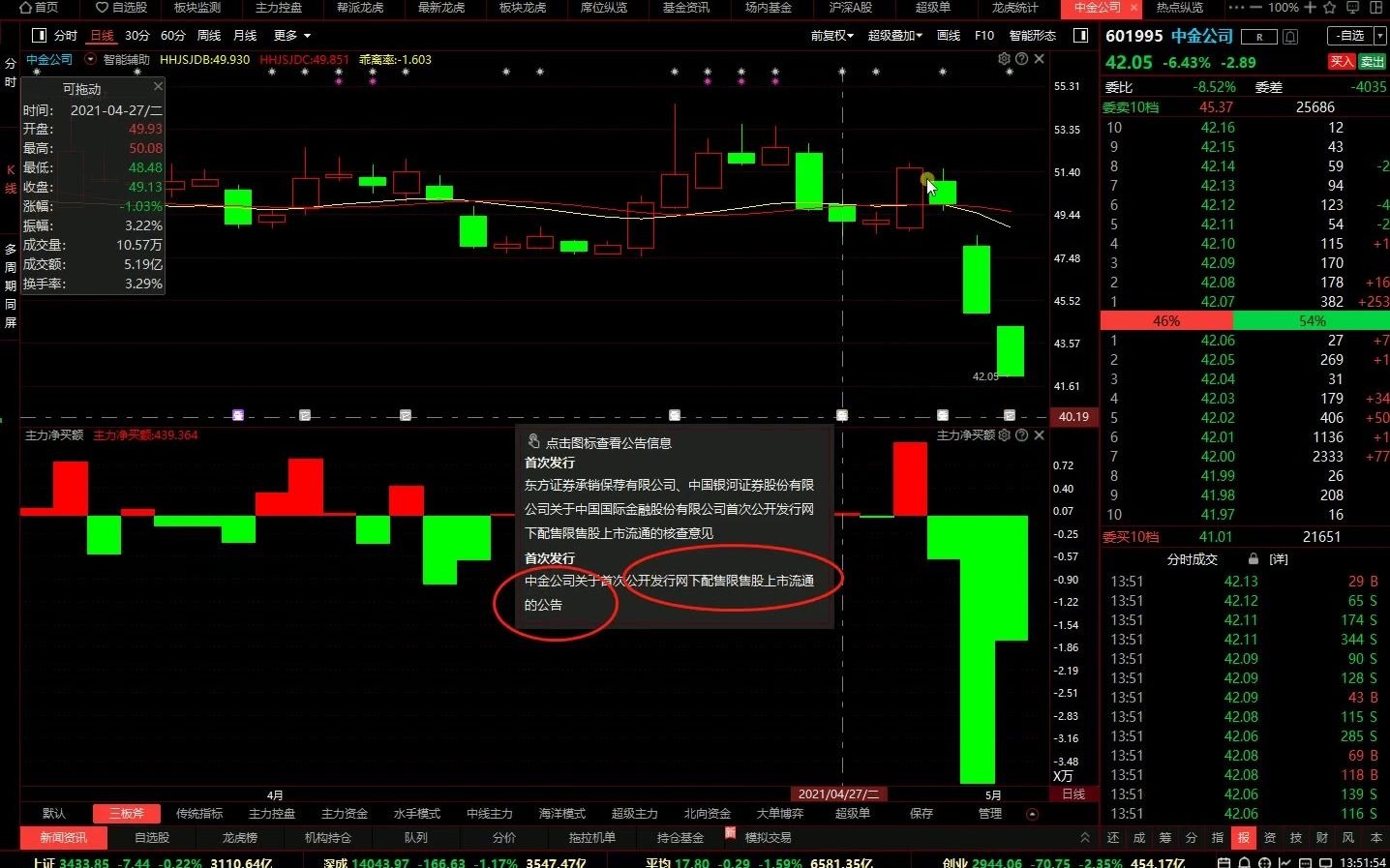Open calendar icon in bottom status bar
1390x868 pixels.
coord(1224,862)
